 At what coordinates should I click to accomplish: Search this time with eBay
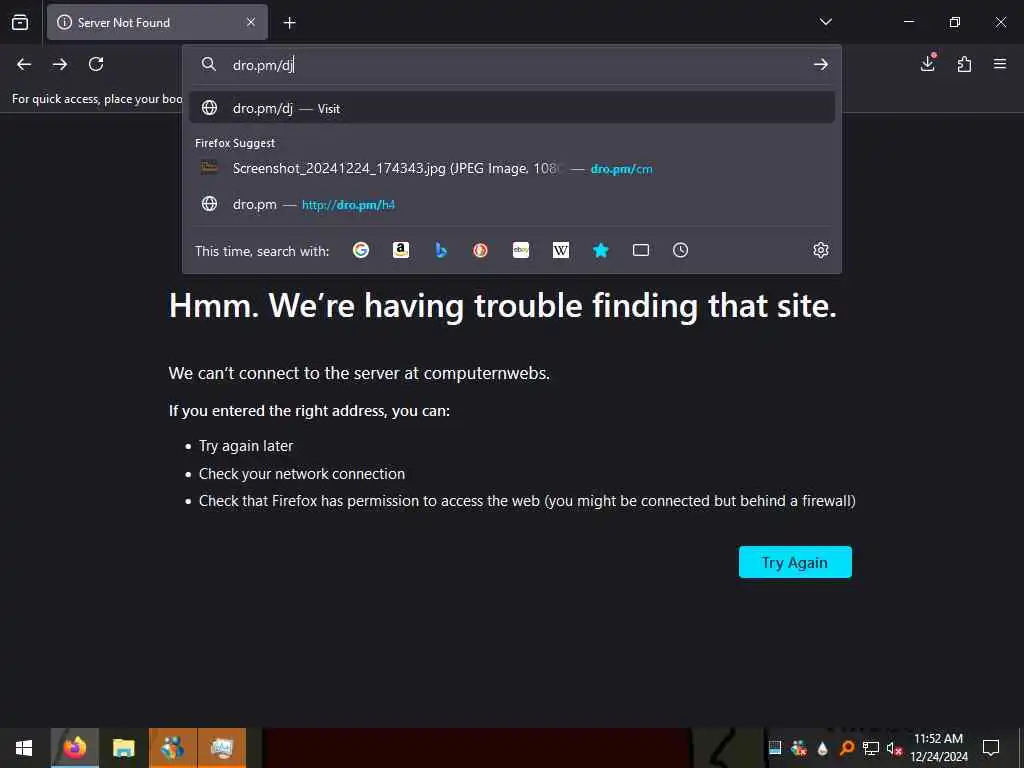click(520, 250)
